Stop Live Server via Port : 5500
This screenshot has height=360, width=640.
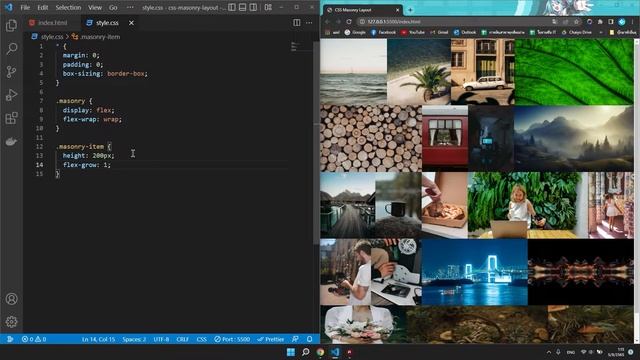coord(232,339)
